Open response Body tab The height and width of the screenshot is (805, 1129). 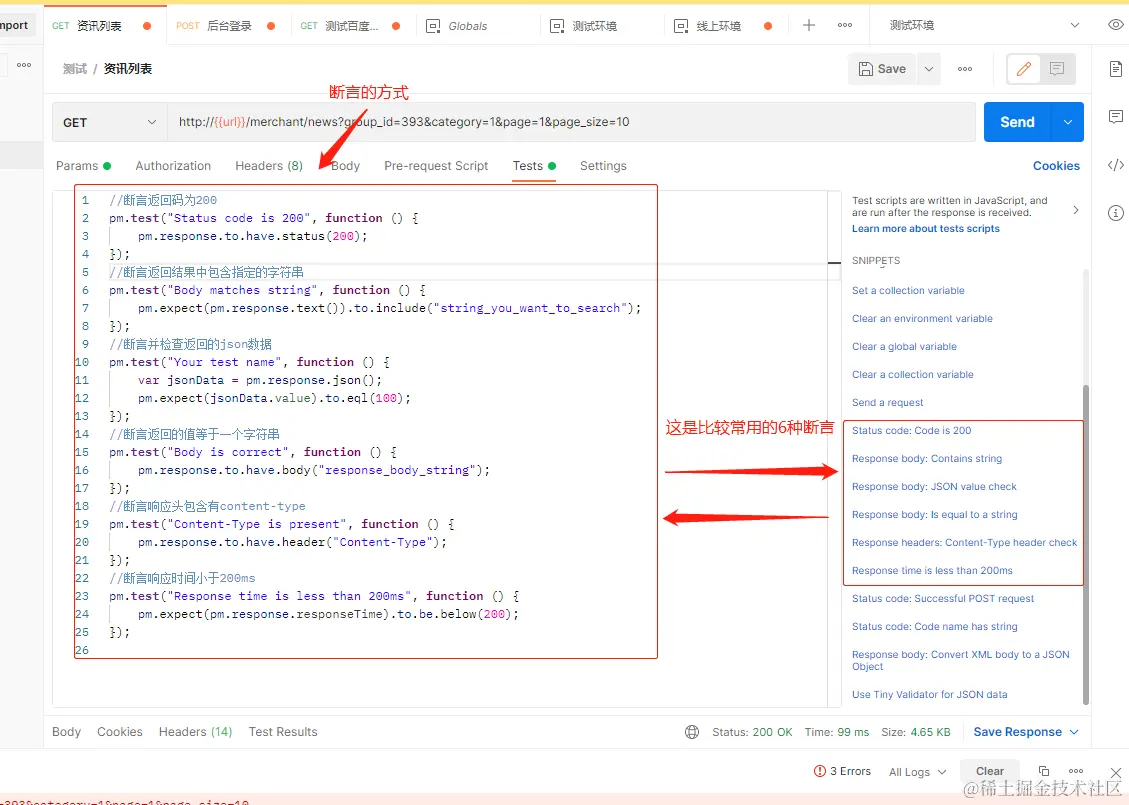(66, 732)
